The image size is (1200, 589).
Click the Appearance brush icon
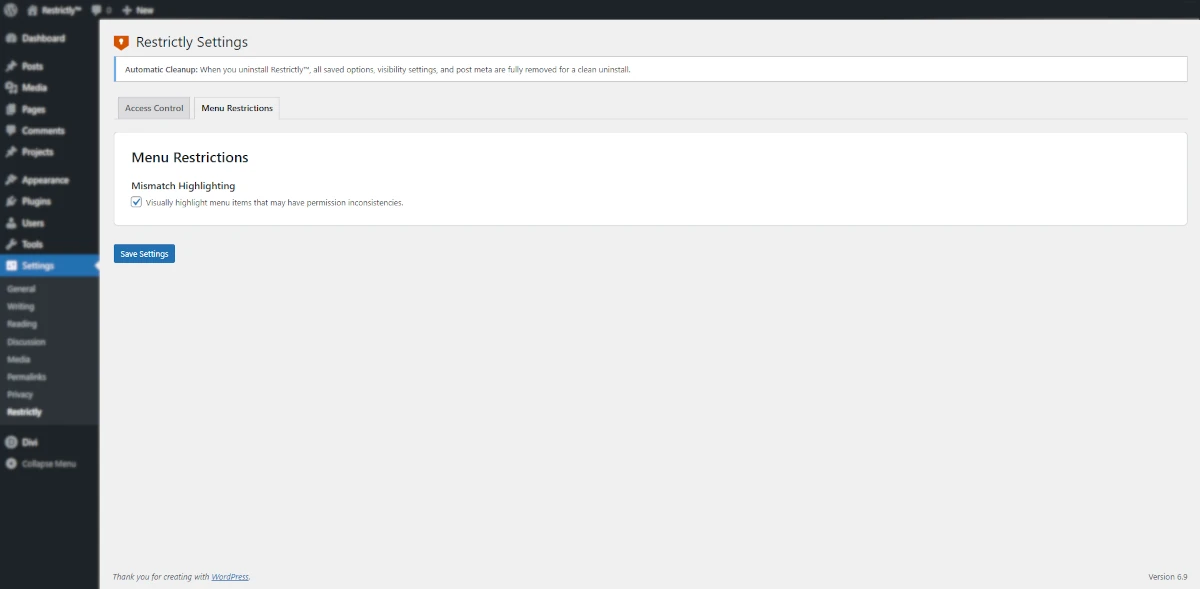tap(11, 180)
